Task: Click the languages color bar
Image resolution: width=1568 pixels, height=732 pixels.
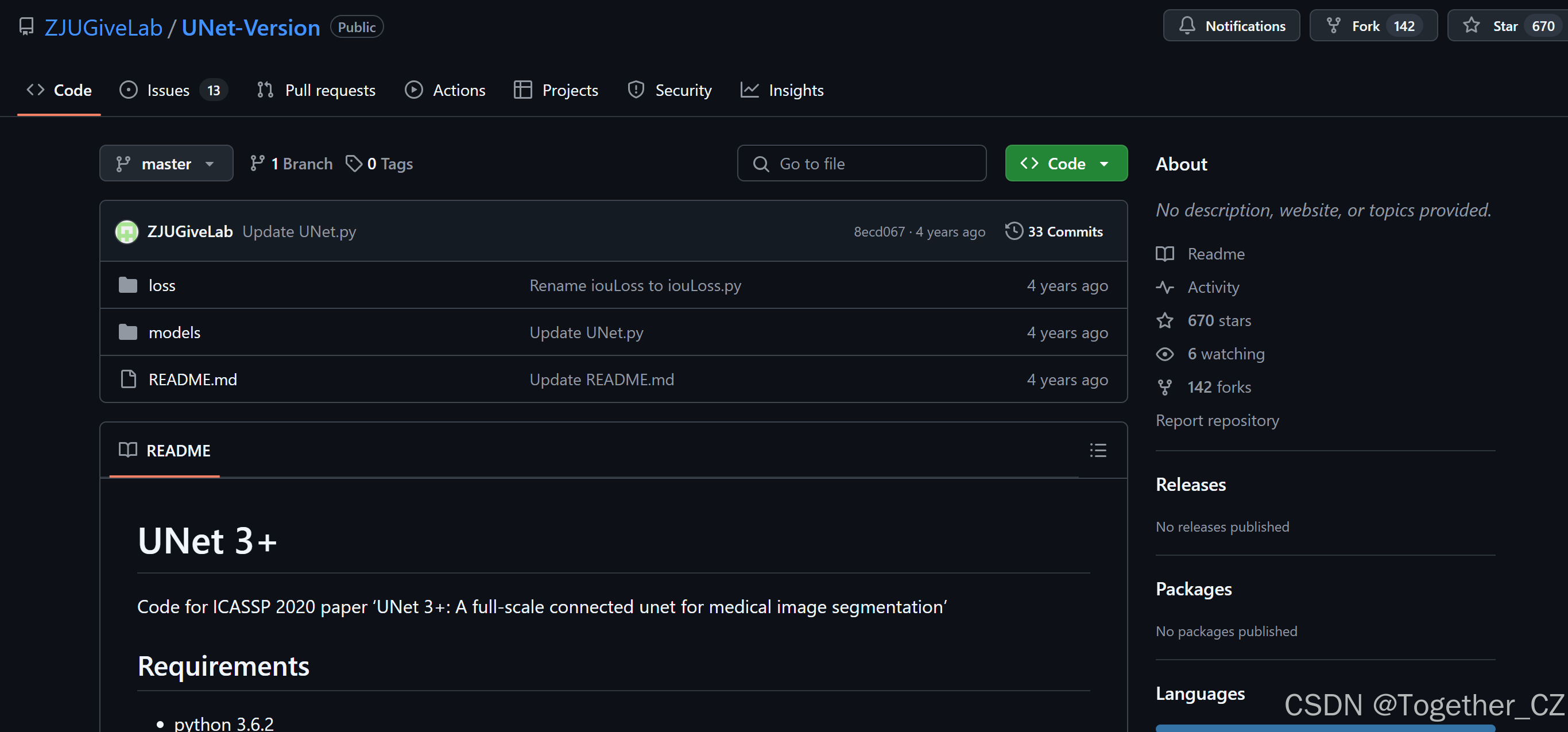Action: 1325,728
